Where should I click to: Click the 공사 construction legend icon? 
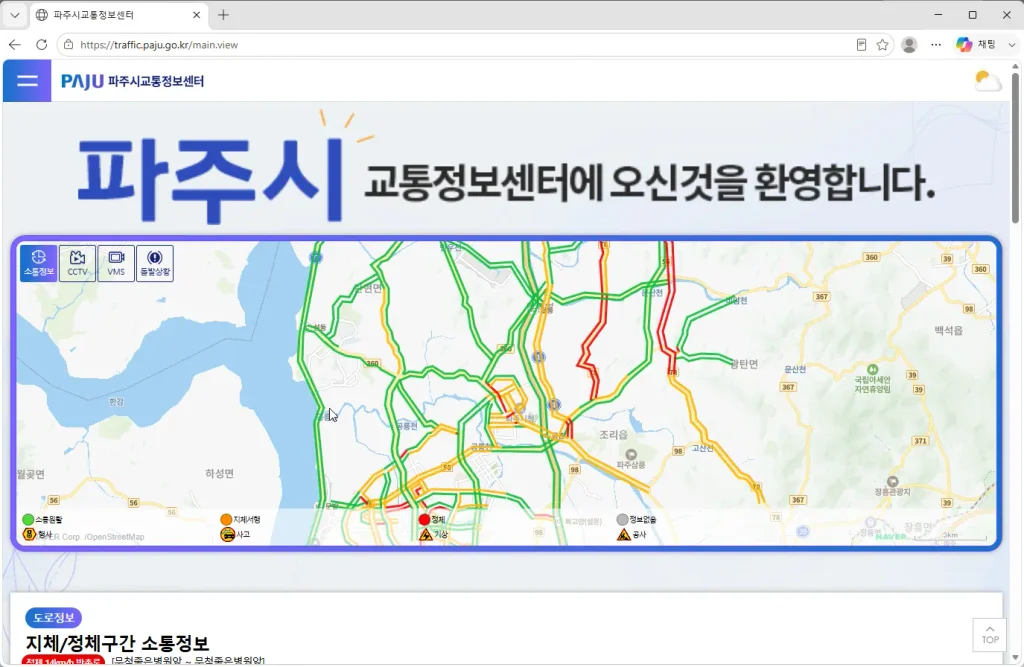[624, 534]
